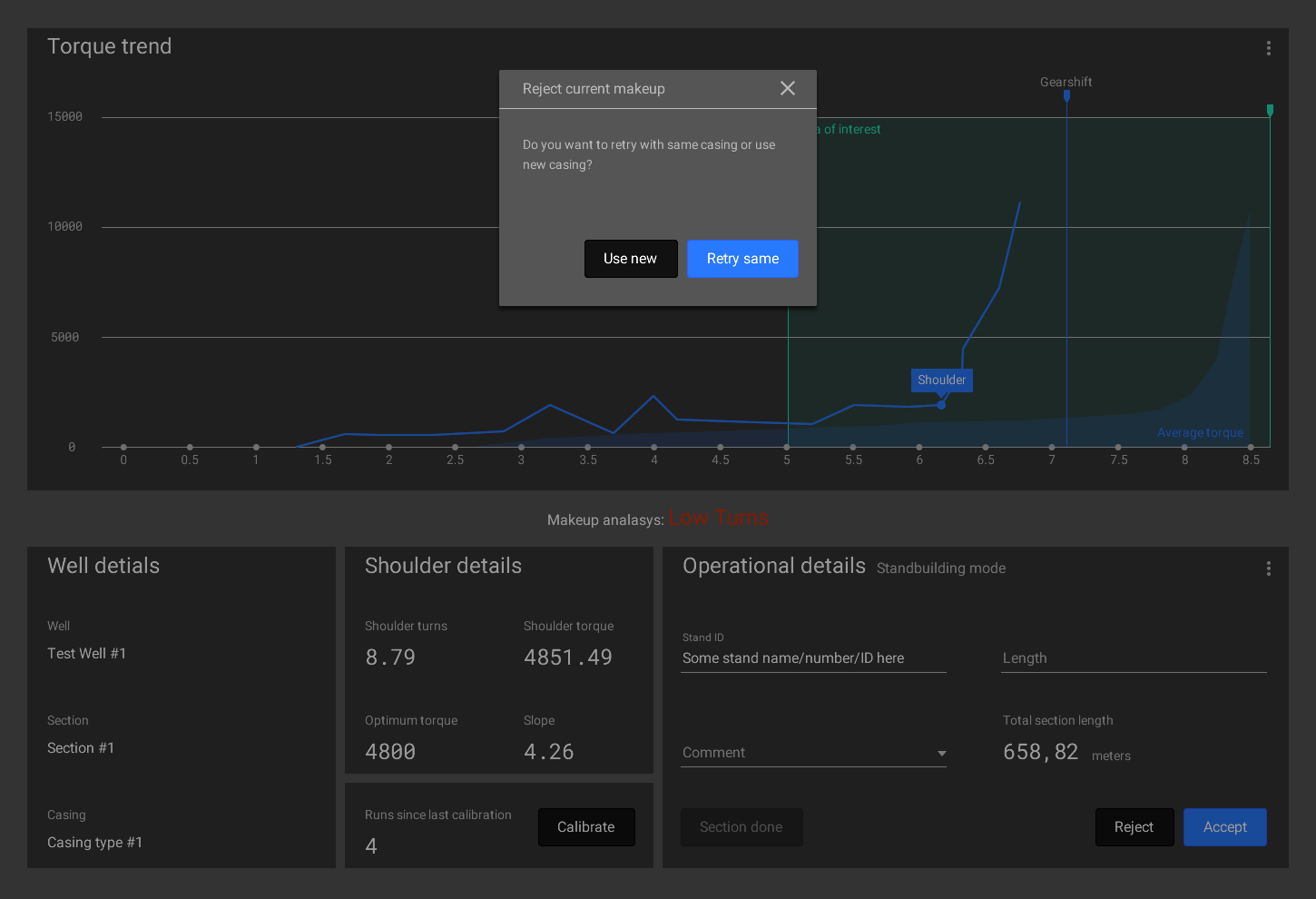Click the 7.5 x-axis tick label
The width and height of the screenshot is (1316, 899).
1119,460
